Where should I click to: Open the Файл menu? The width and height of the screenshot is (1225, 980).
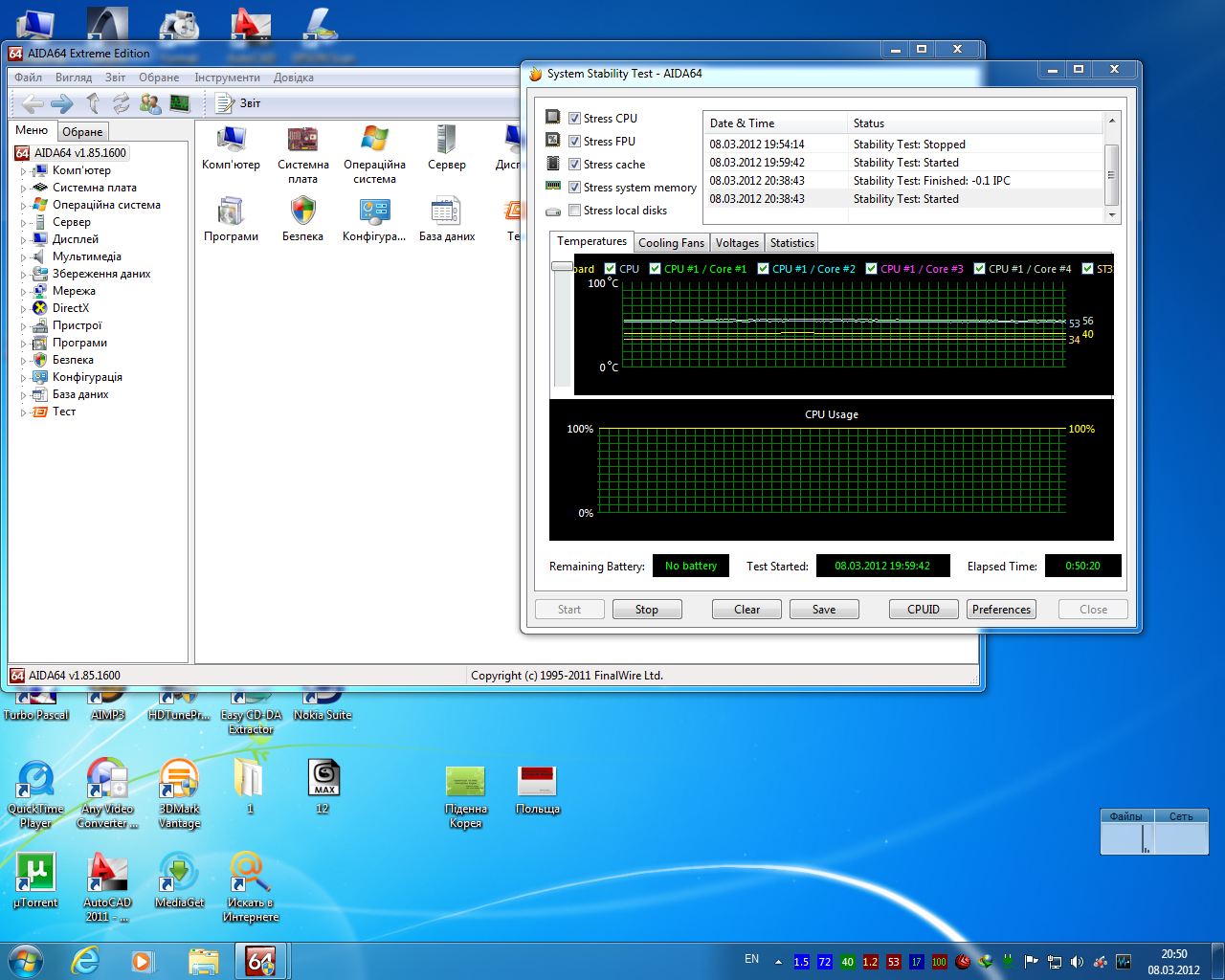pyautogui.click(x=29, y=78)
